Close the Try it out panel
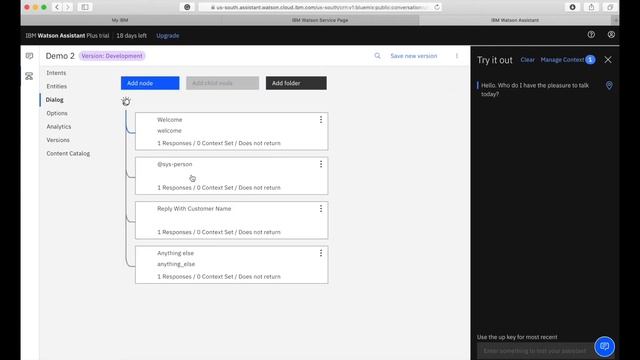 click(608, 60)
